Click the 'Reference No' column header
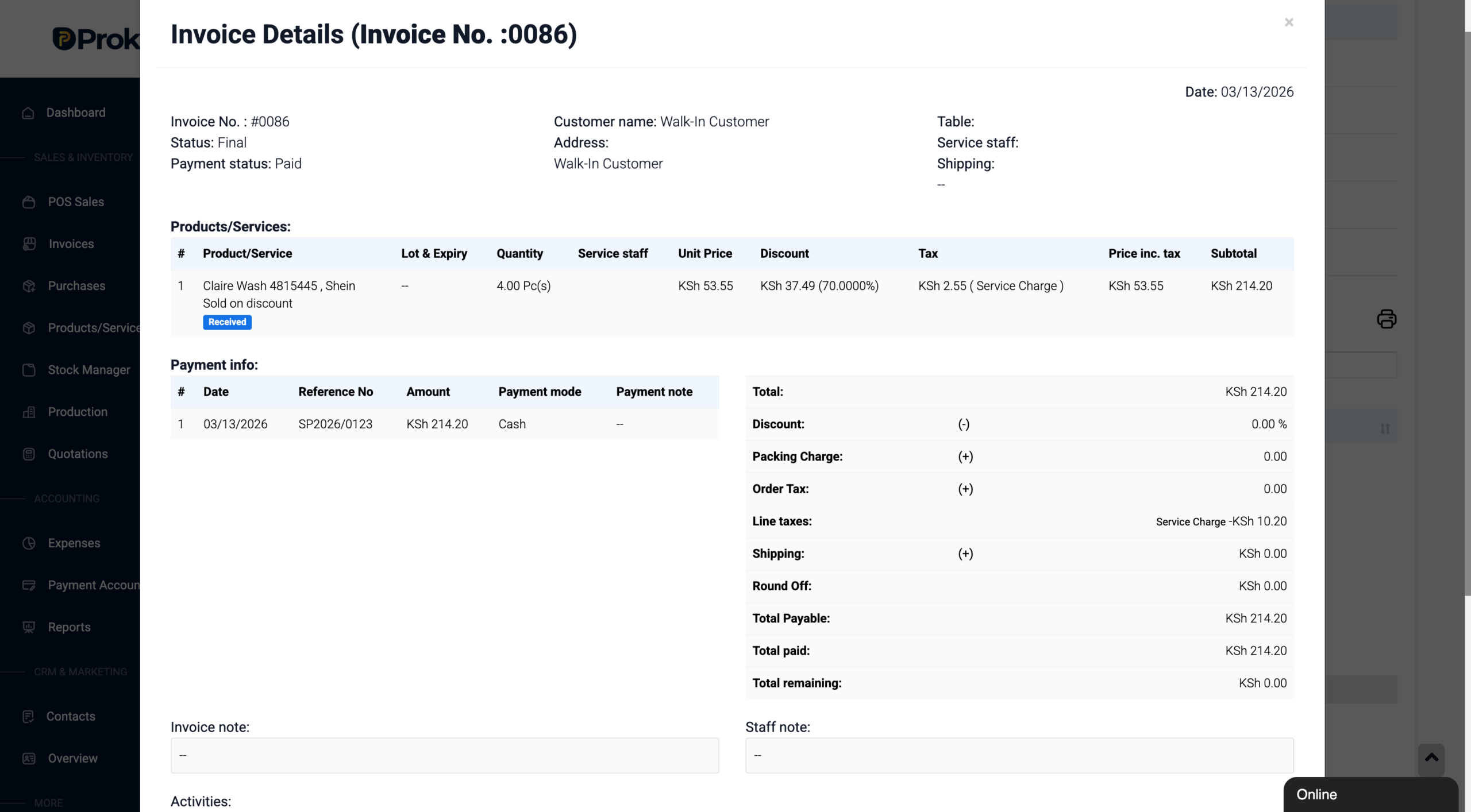 pyautogui.click(x=336, y=392)
